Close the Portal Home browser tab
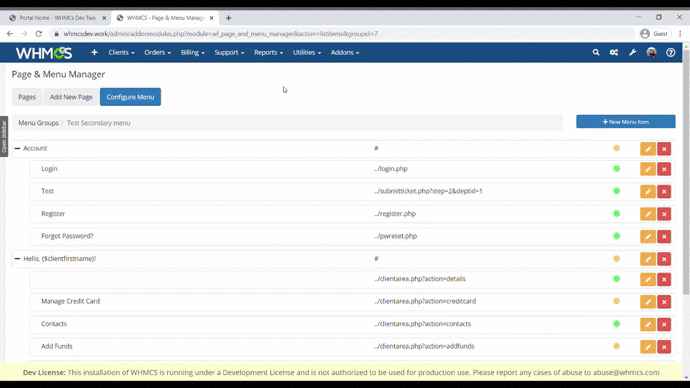The height and width of the screenshot is (388, 690). click(104, 18)
